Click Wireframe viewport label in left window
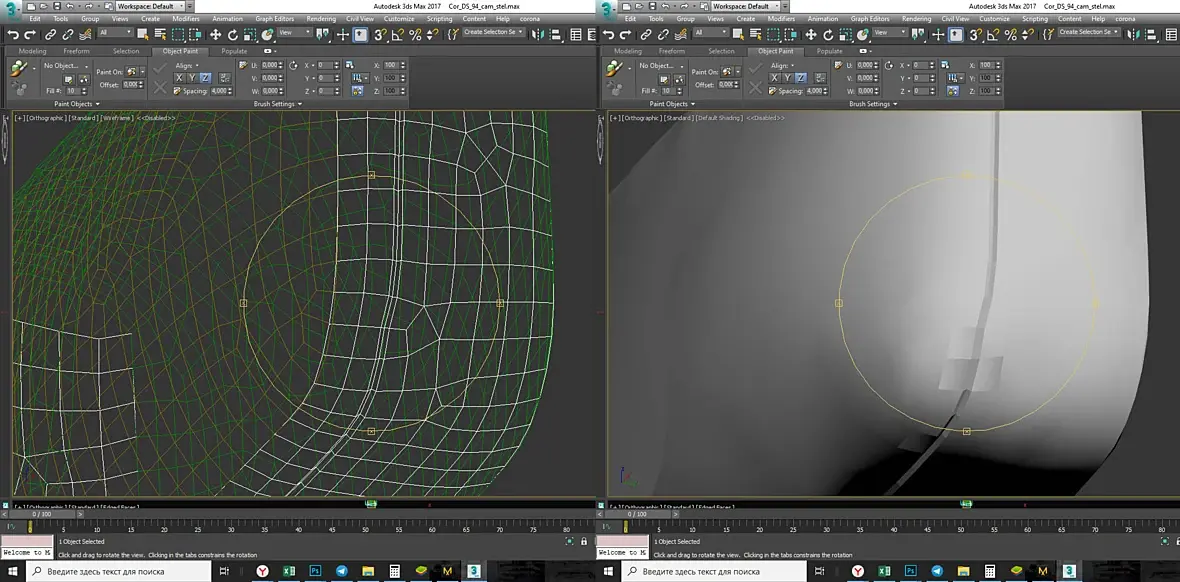This screenshot has height=582, width=1180. 118,118
